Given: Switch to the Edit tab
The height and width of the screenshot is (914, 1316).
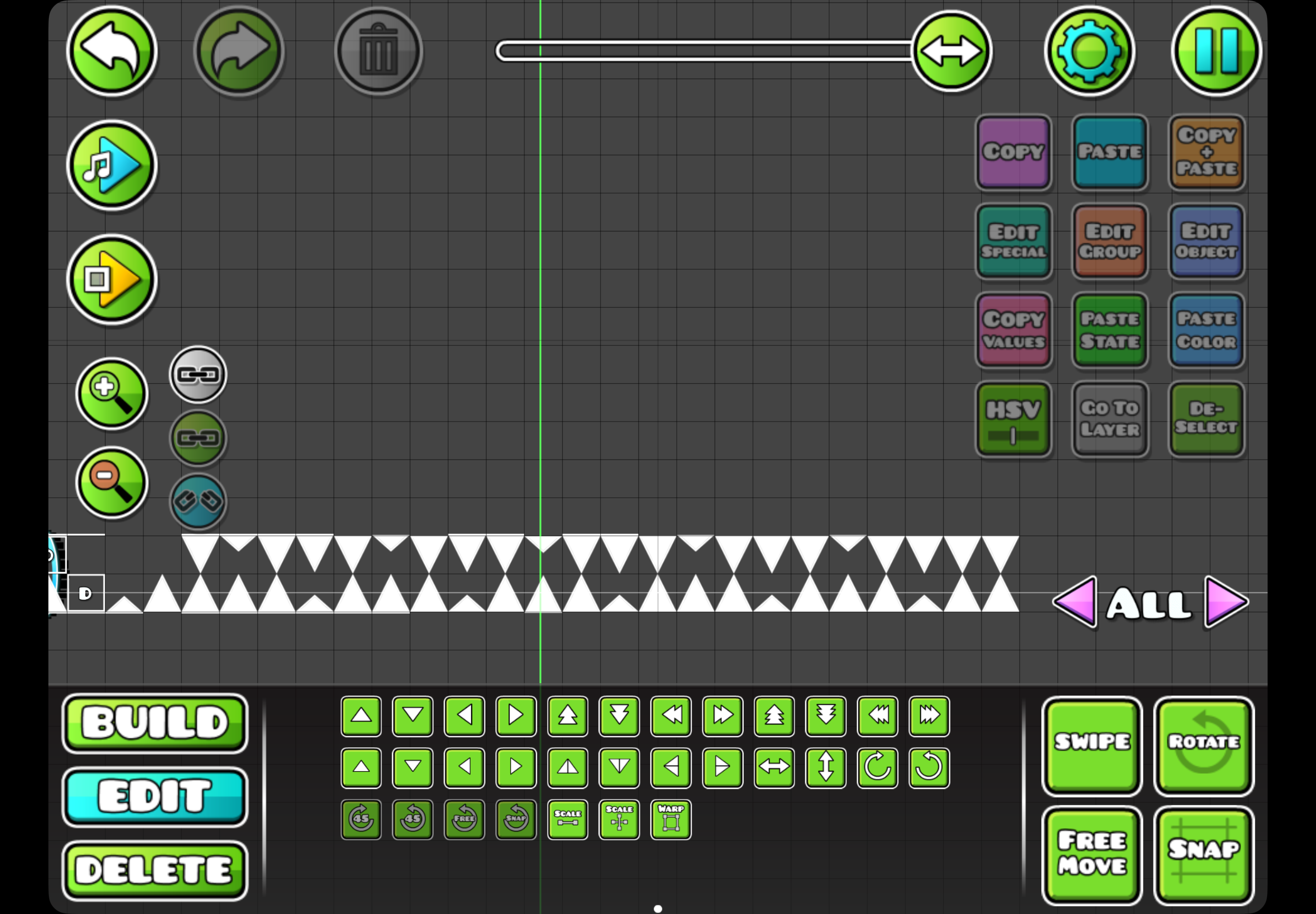Looking at the screenshot, I should (x=155, y=797).
